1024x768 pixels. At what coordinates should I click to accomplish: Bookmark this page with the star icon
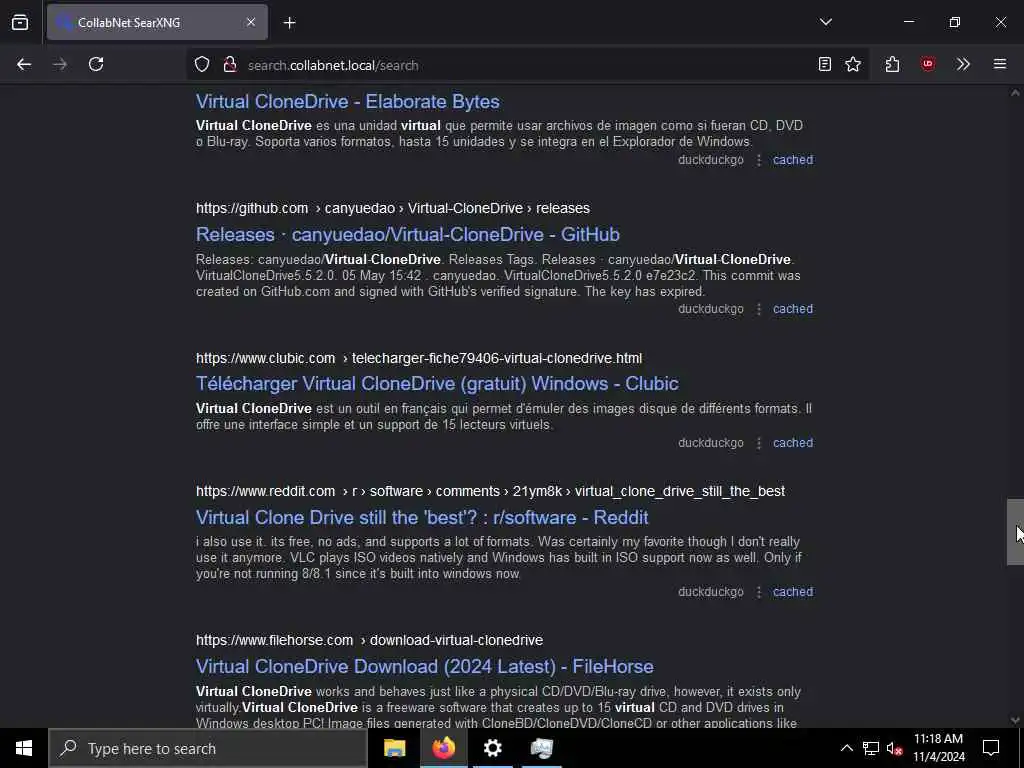(x=853, y=64)
